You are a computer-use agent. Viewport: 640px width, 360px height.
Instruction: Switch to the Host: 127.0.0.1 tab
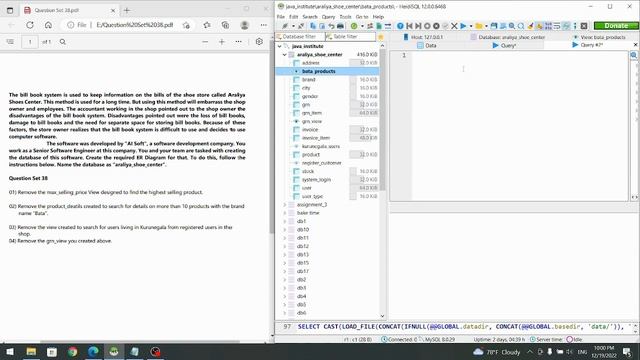(x=423, y=37)
